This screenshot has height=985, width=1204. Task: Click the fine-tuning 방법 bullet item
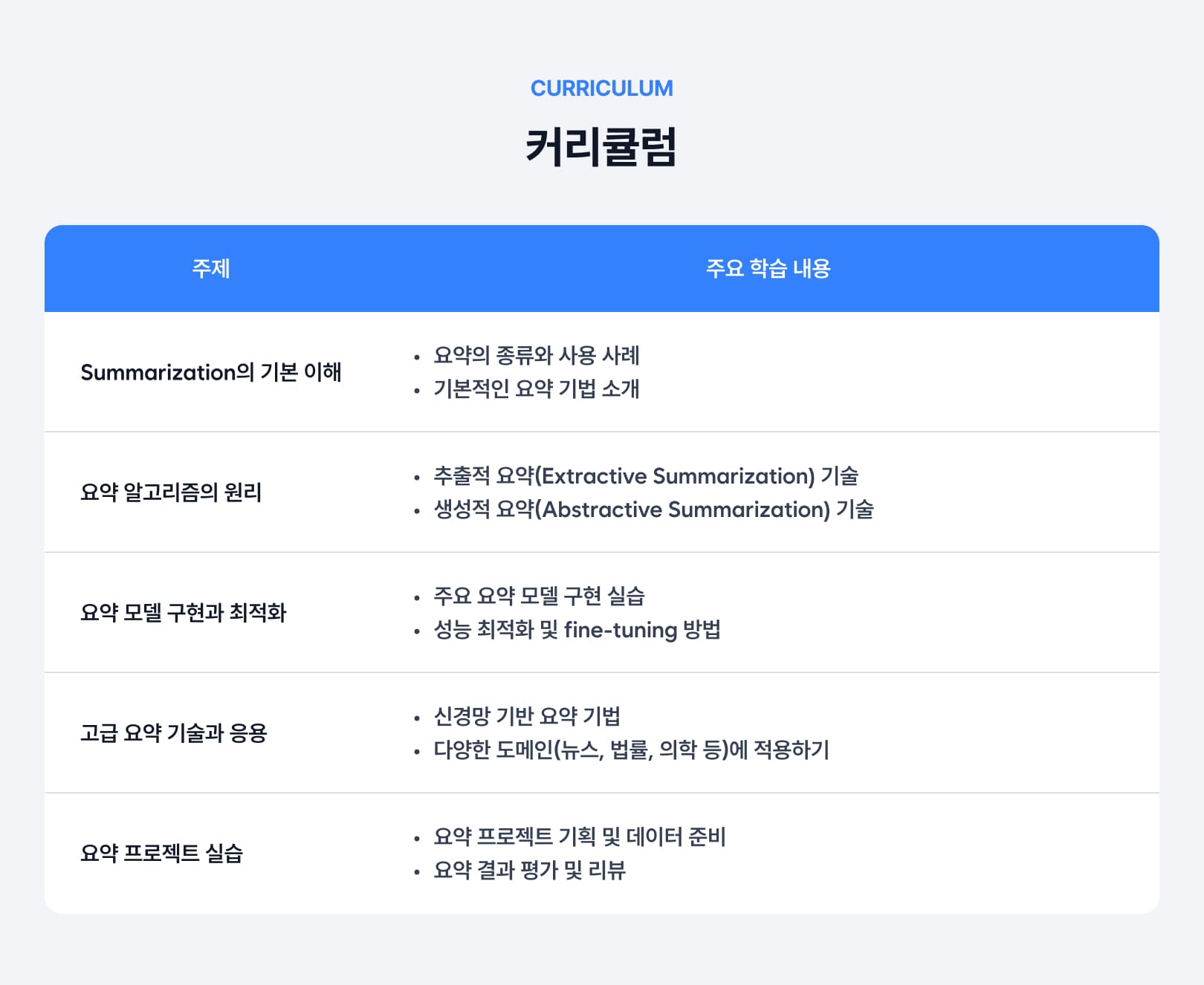(x=577, y=629)
